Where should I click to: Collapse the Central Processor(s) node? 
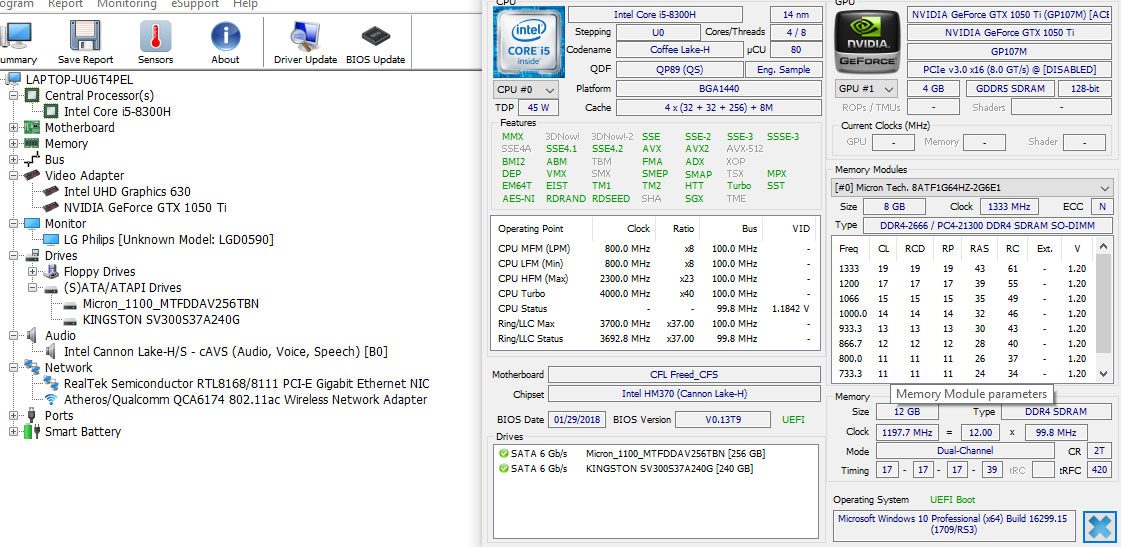click(13, 95)
